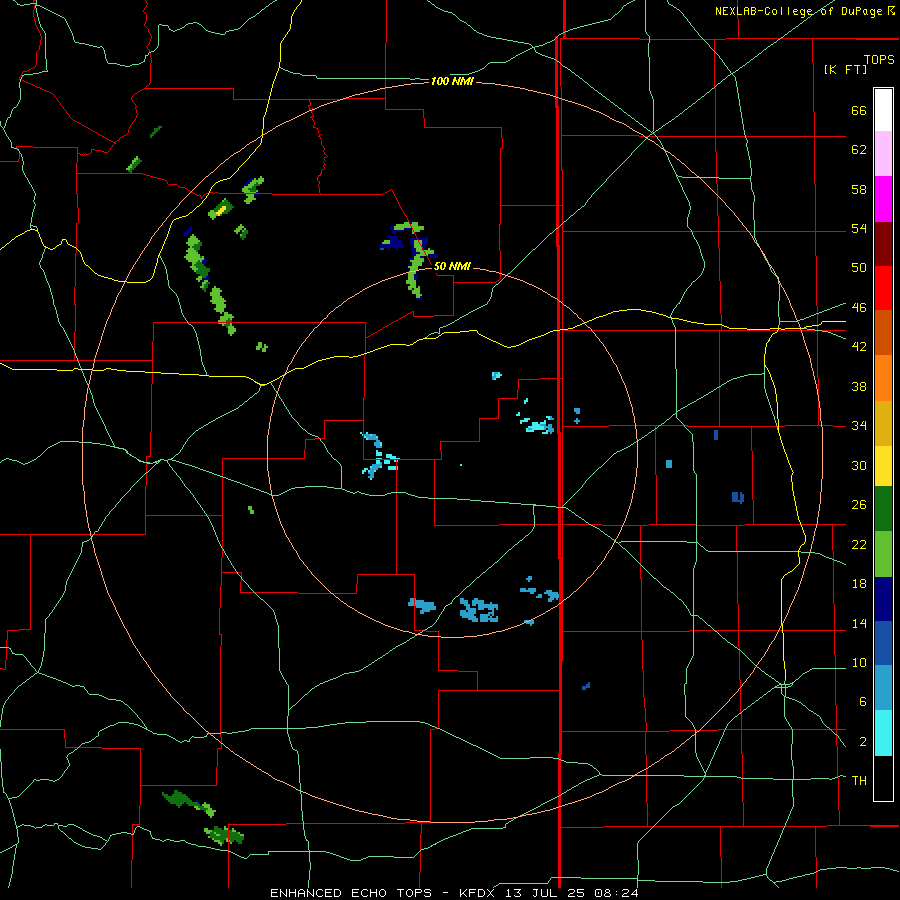
Task: Click the "34" legend value
Action: point(859,426)
